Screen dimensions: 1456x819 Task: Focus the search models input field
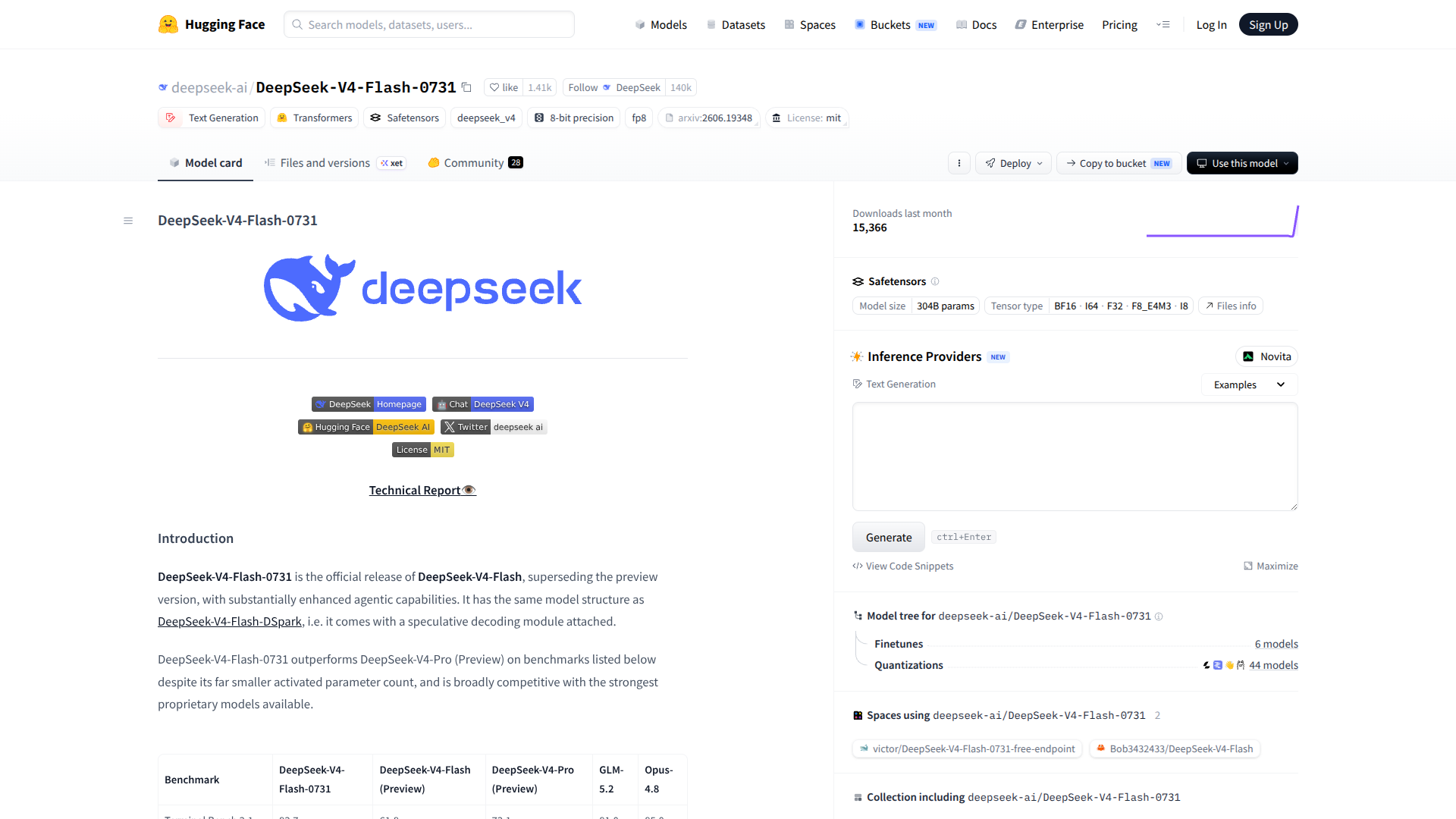coord(429,24)
